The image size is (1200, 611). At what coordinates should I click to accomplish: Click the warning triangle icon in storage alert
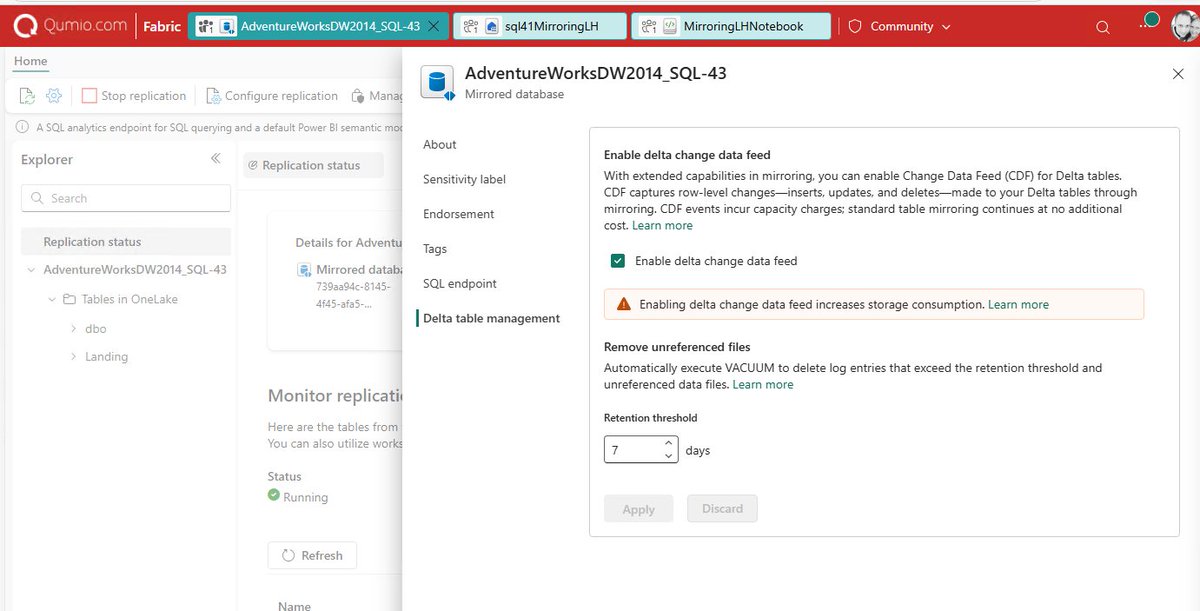point(624,304)
